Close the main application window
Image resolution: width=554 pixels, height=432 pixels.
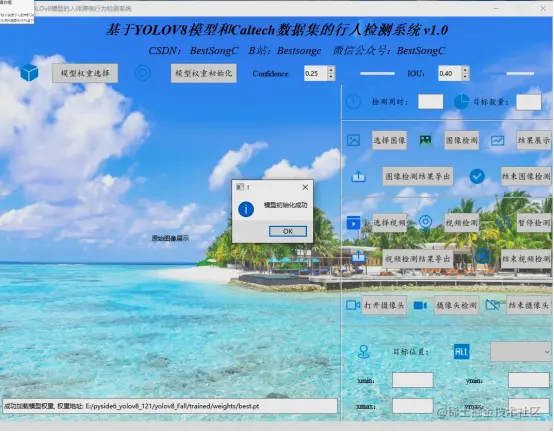(543, 8)
